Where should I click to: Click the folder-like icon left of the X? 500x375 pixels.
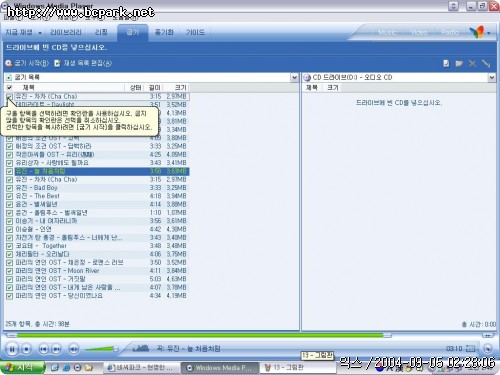[x=459, y=63]
